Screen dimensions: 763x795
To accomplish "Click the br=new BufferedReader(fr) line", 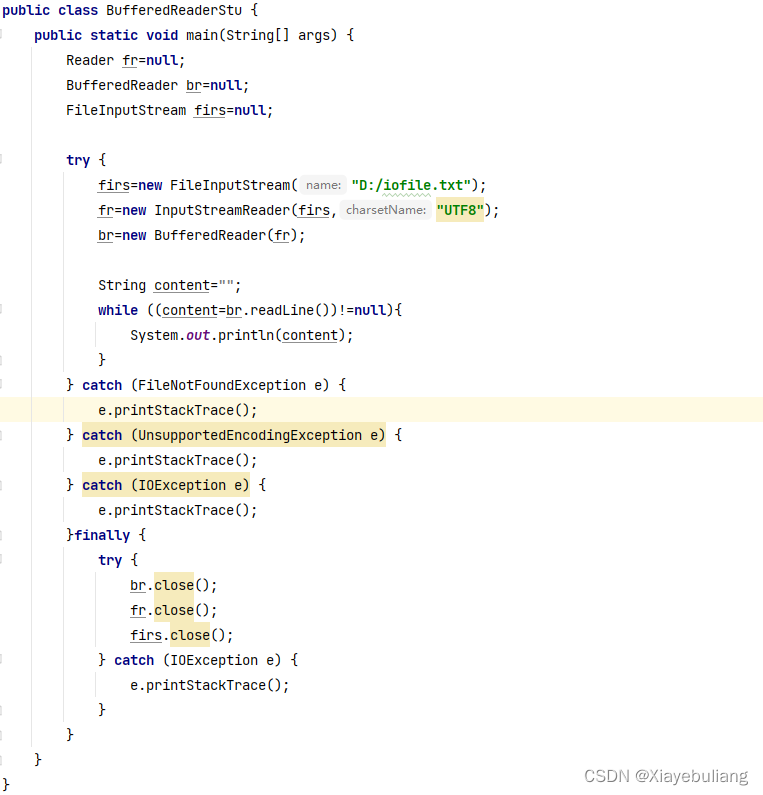I will point(201,235).
